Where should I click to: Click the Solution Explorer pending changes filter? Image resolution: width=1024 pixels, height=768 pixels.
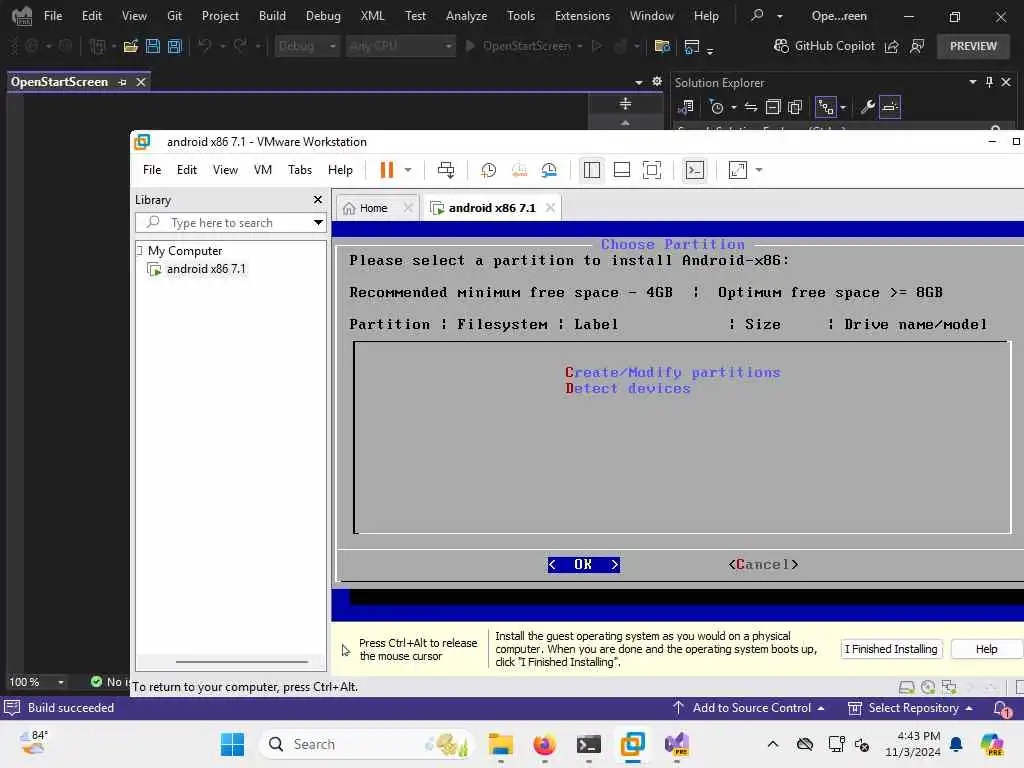click(x=716, y=107)
